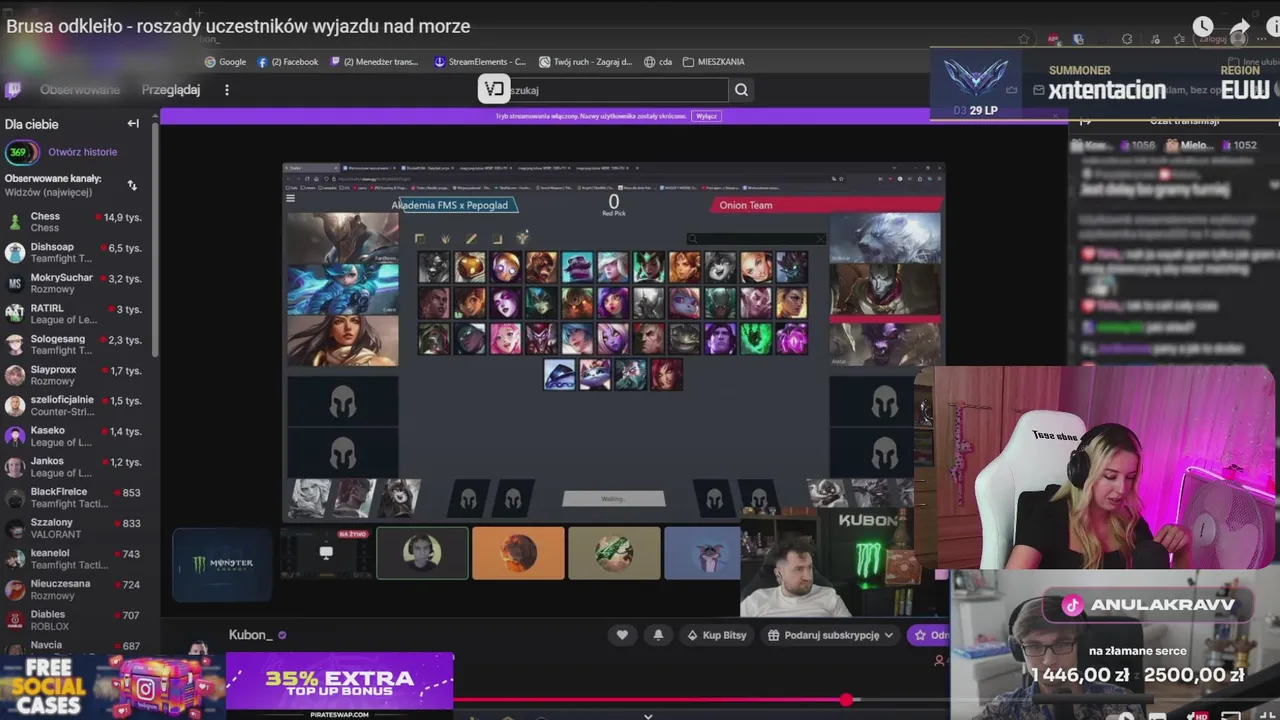
Task: Click the Pantheon pick splash
Action: click(x=343, y=238)
